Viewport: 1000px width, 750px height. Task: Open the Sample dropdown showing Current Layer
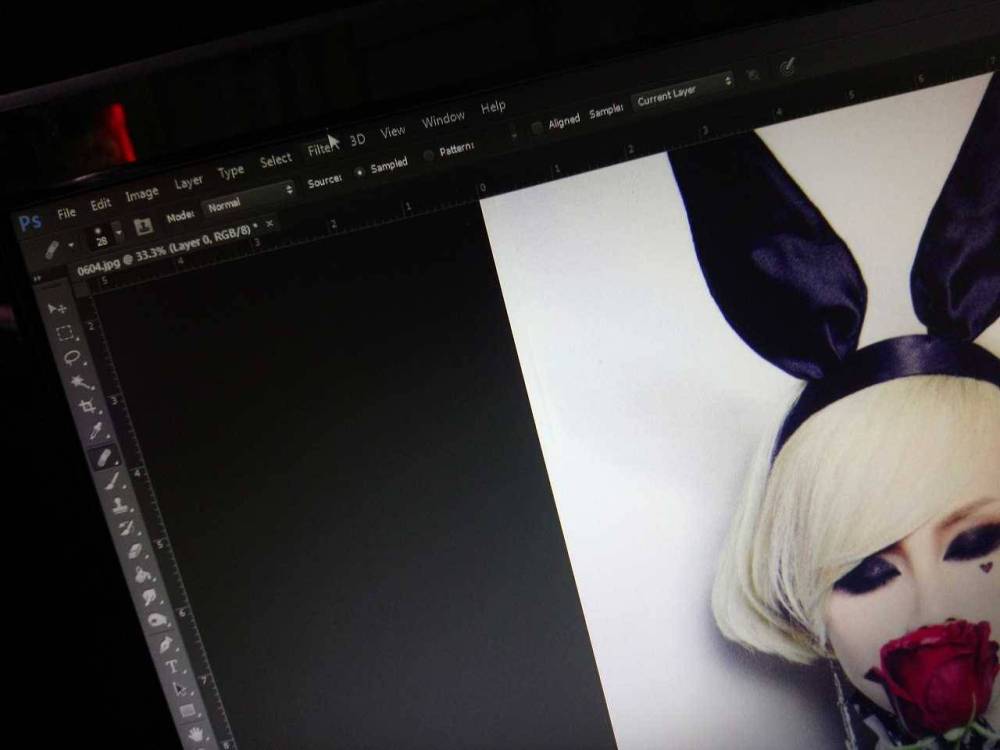tap(683, 90)
